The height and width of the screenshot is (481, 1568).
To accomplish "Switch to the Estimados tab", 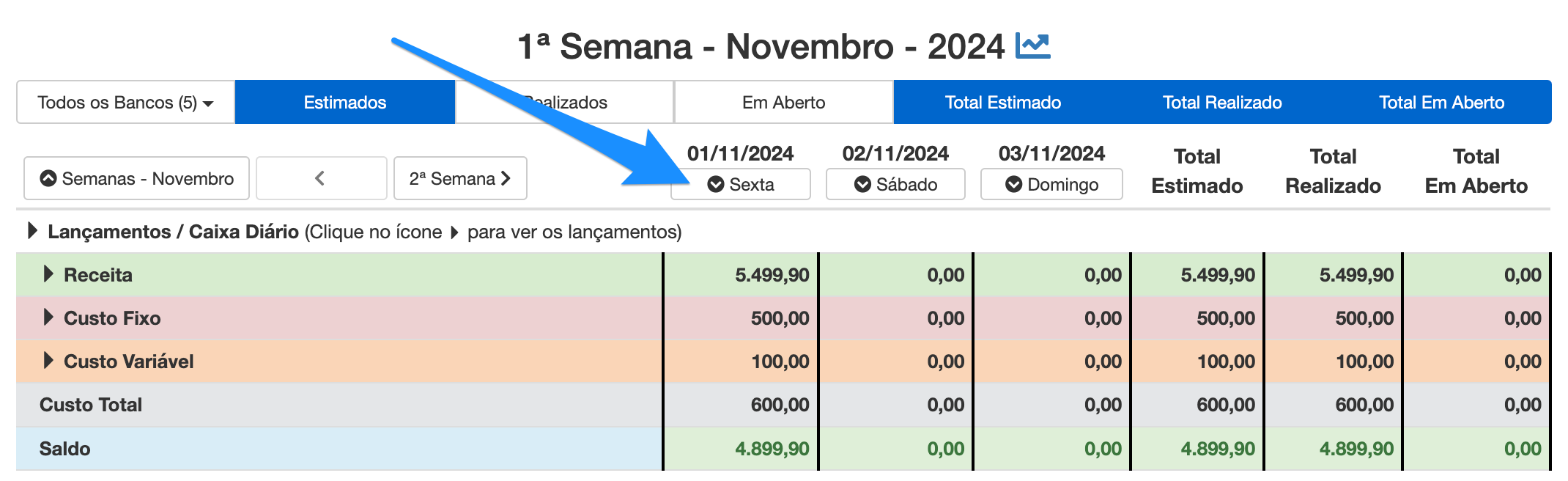I will pos(345,102).
